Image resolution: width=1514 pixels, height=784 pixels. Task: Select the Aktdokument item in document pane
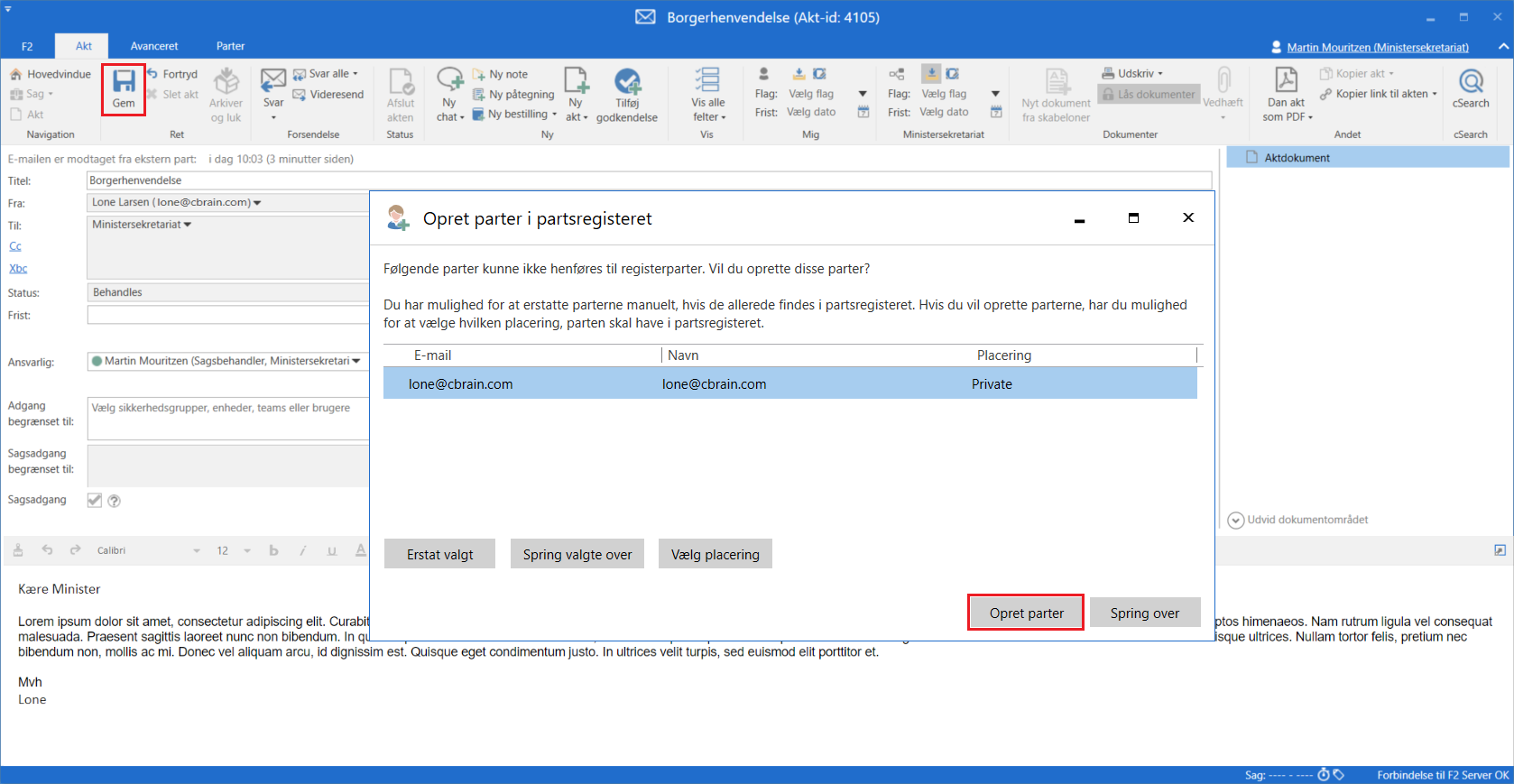(1368, 157)
